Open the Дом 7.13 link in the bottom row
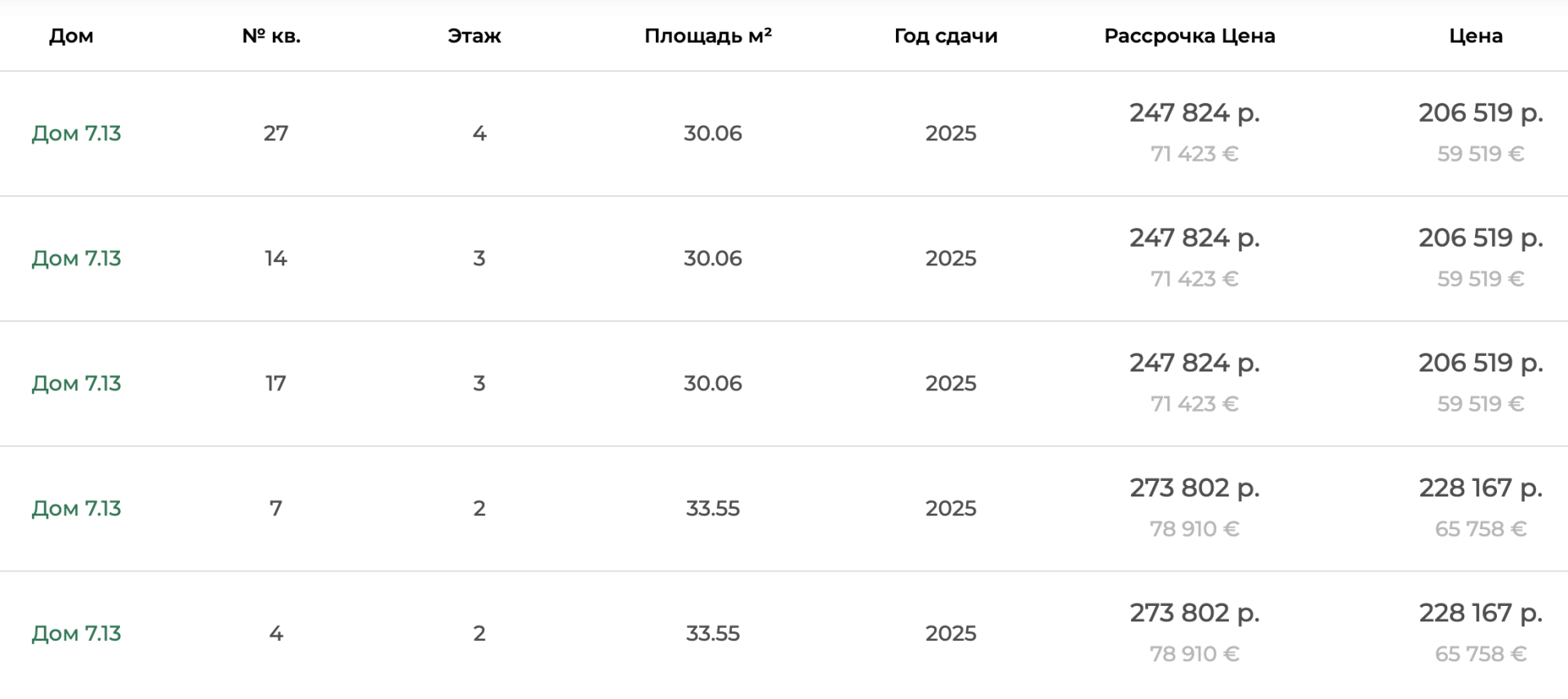The height and width of the screenshot is (699, 1568). click(x=75, y=632)
